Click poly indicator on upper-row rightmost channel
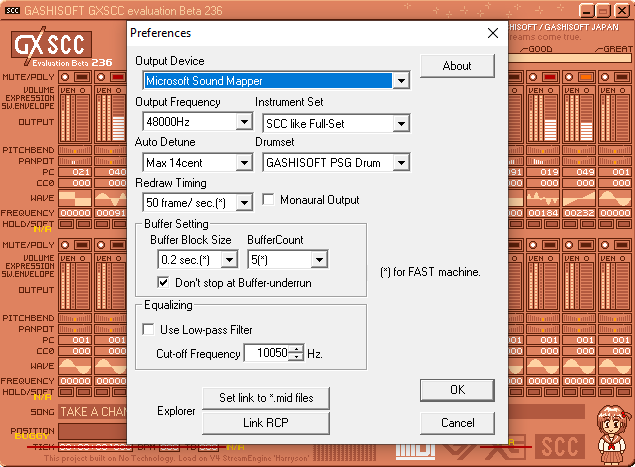635x467 pixels. coord(622,77)
